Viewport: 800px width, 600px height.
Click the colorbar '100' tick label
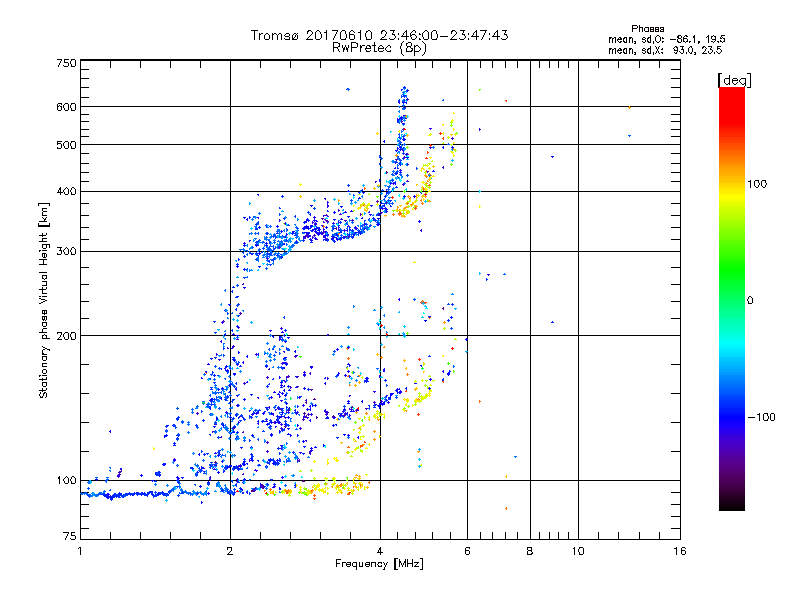coord(757,184)
